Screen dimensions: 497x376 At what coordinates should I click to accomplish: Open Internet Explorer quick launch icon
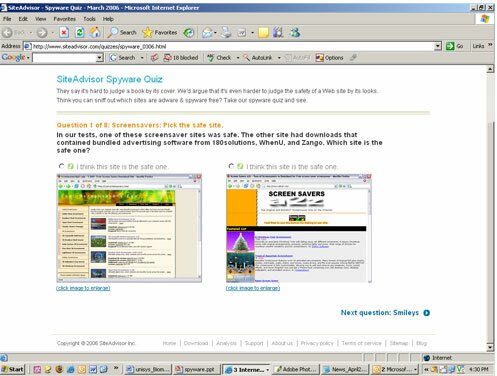click(x=71, y=369)
